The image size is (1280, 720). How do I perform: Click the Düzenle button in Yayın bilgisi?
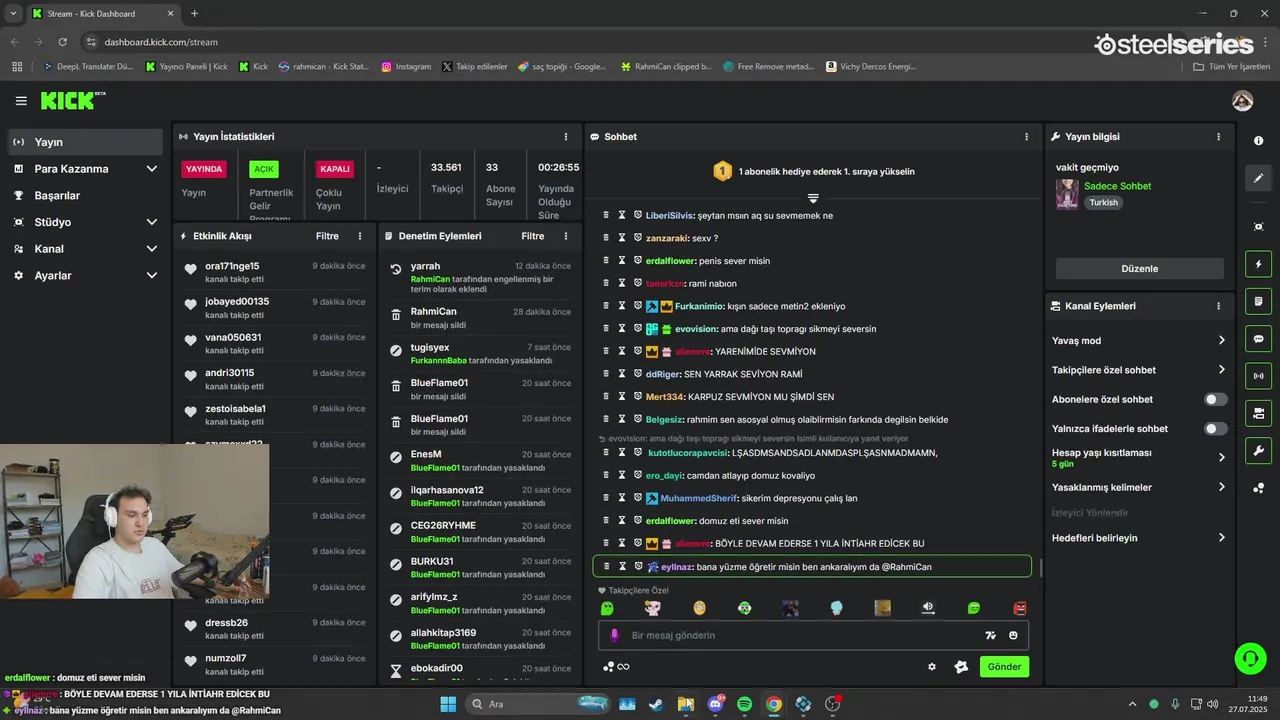tap(1139, 269)
